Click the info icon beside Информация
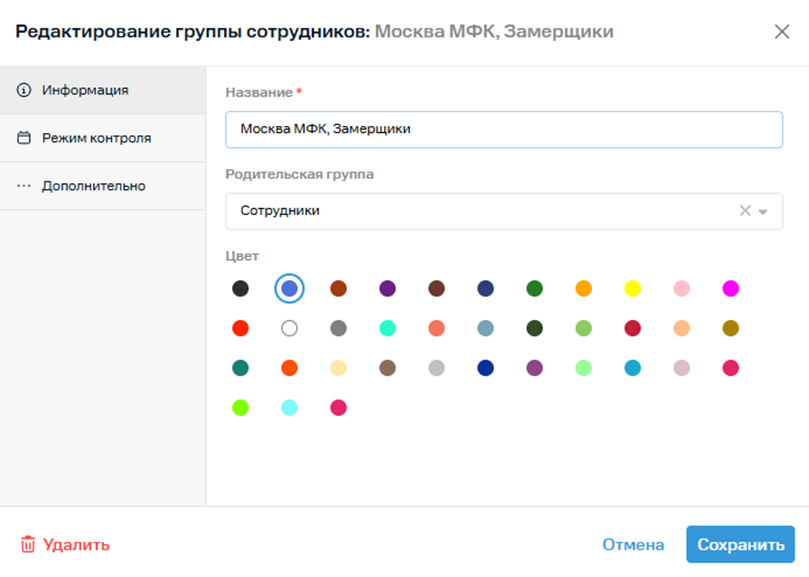 tap(25, 90)
